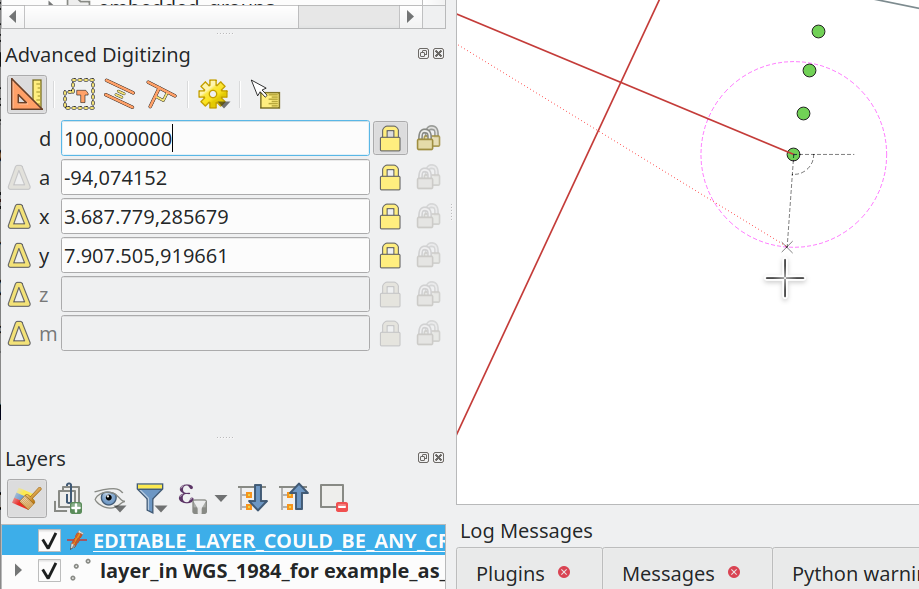919x589 pixels.
Task: Enable the Advanced Digitizing tool
Action: [x=26, y=94]
